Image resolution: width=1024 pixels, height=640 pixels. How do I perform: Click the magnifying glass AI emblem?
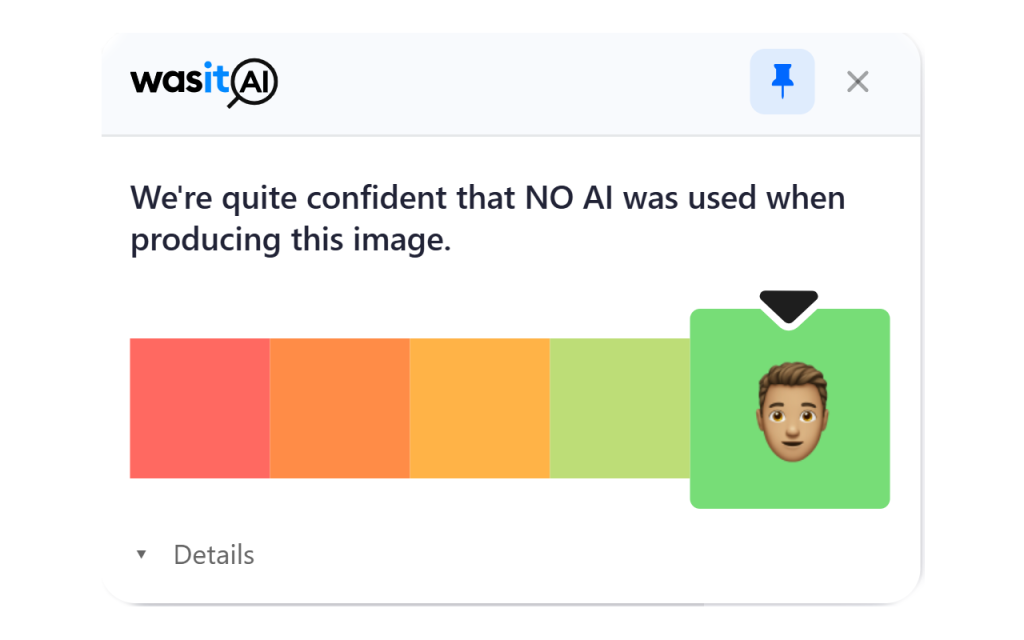pos(252,83)
